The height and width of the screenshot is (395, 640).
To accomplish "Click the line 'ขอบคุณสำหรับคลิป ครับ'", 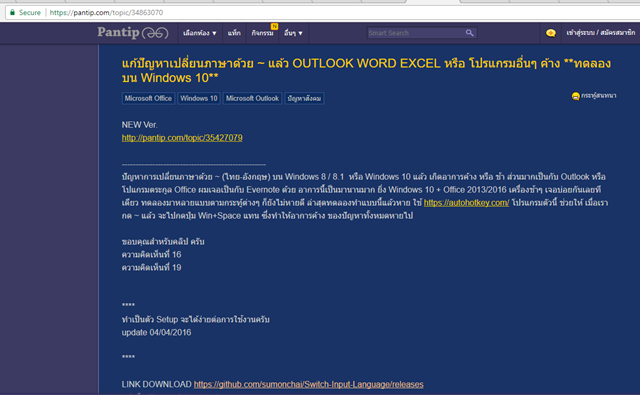I will 163,242.
